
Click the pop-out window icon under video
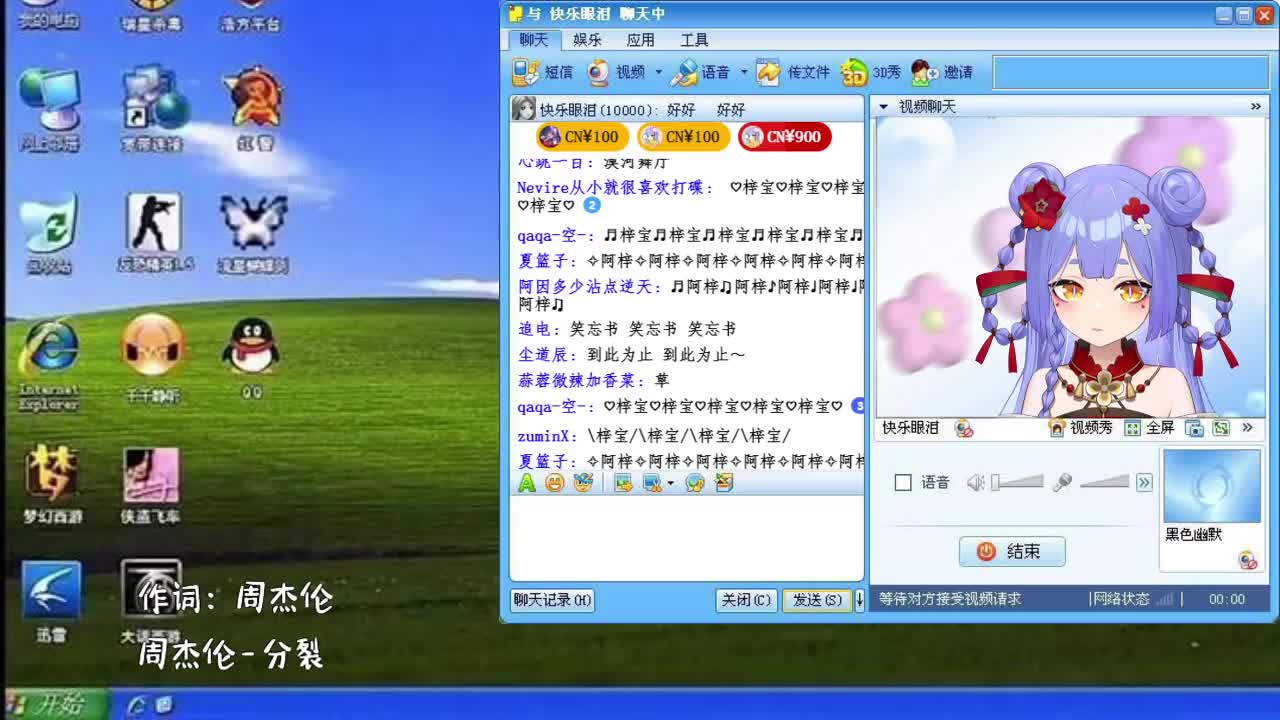(1194, 428)
